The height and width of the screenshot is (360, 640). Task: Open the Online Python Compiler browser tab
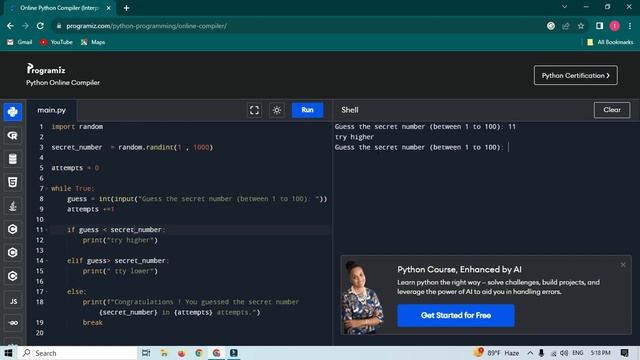[59, 8]
